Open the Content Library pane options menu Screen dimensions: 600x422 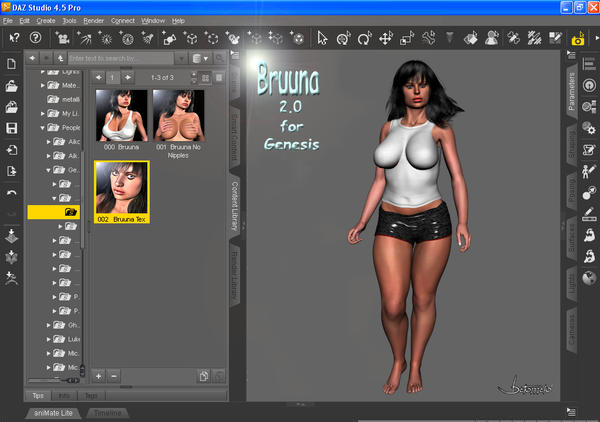coord(235,55)
